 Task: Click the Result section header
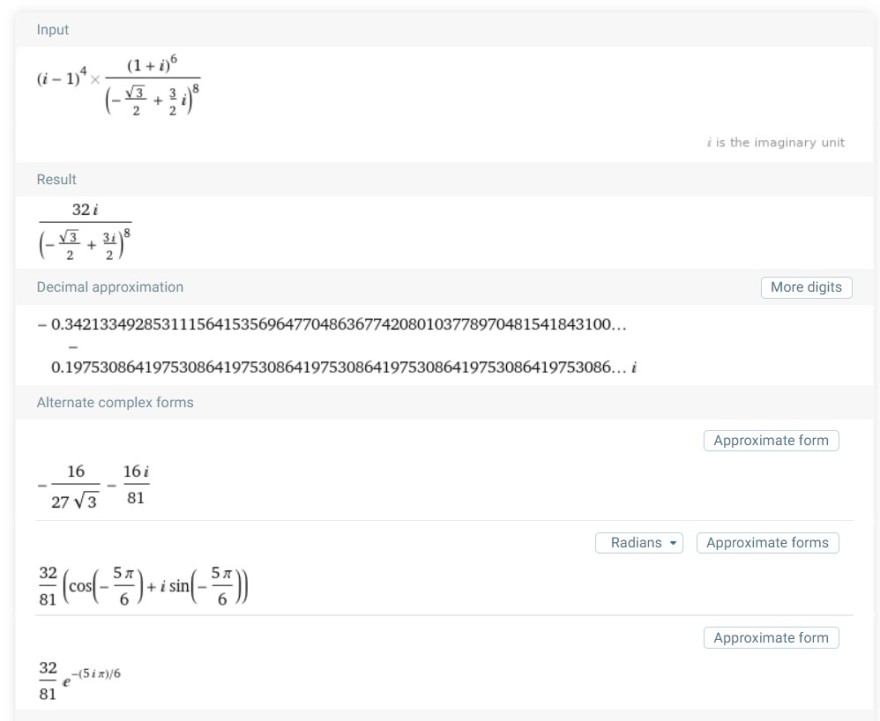click(x=56, y=179)
